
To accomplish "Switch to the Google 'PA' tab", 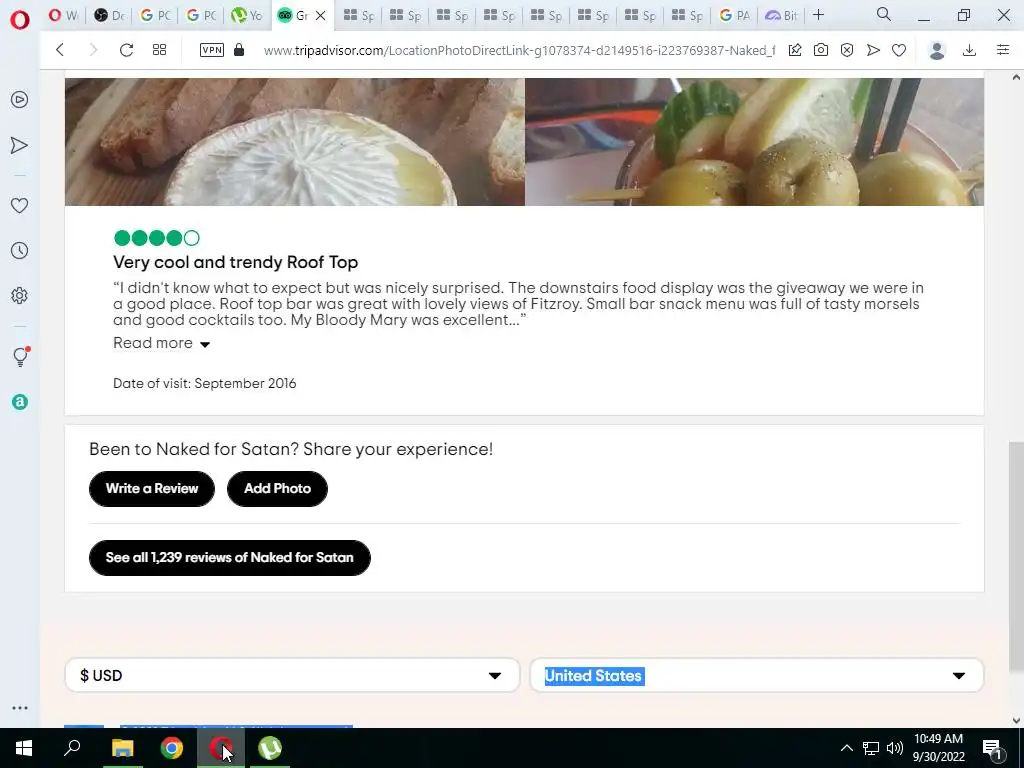I will pos(734,15).
